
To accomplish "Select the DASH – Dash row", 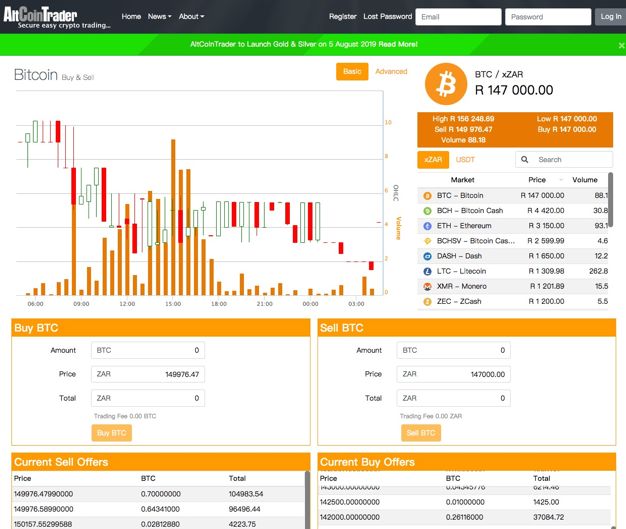I will coord(513,256).
